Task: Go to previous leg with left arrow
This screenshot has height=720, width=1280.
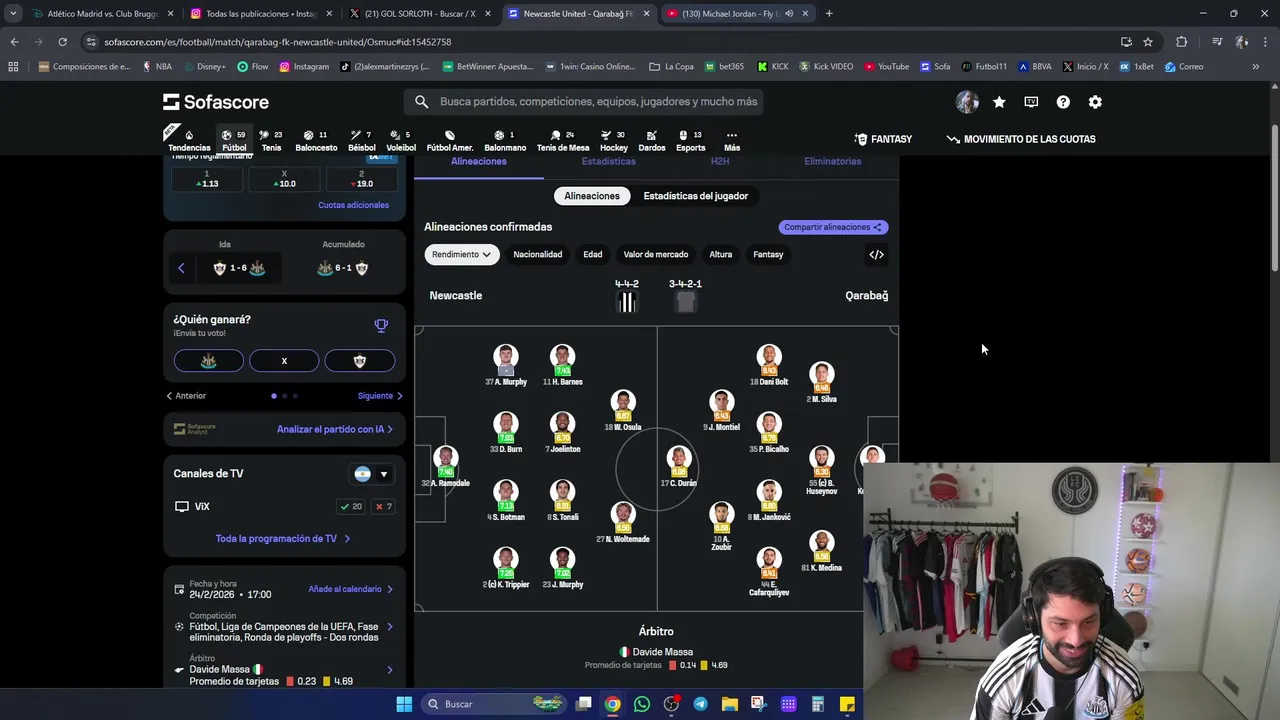Action: 181,268
